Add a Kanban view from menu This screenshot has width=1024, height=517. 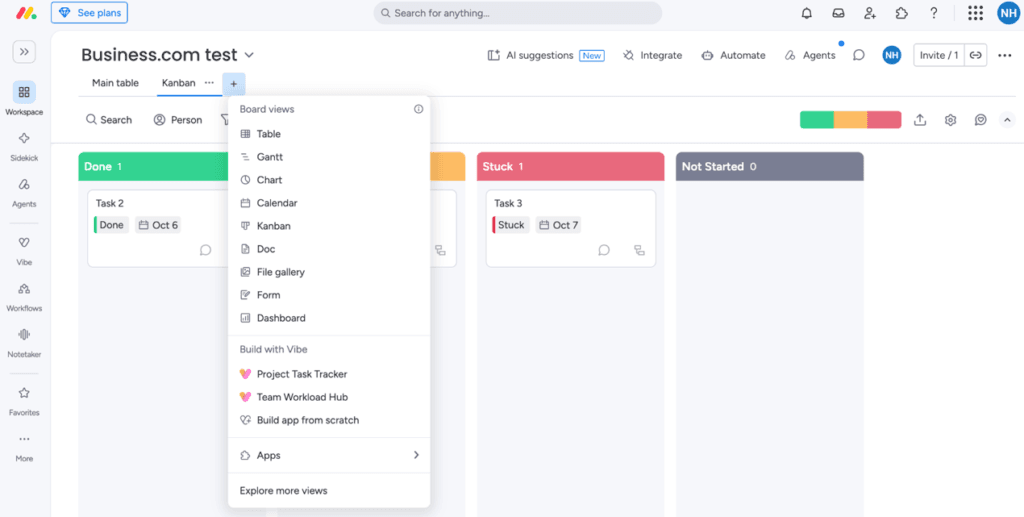tap(328, 226)
